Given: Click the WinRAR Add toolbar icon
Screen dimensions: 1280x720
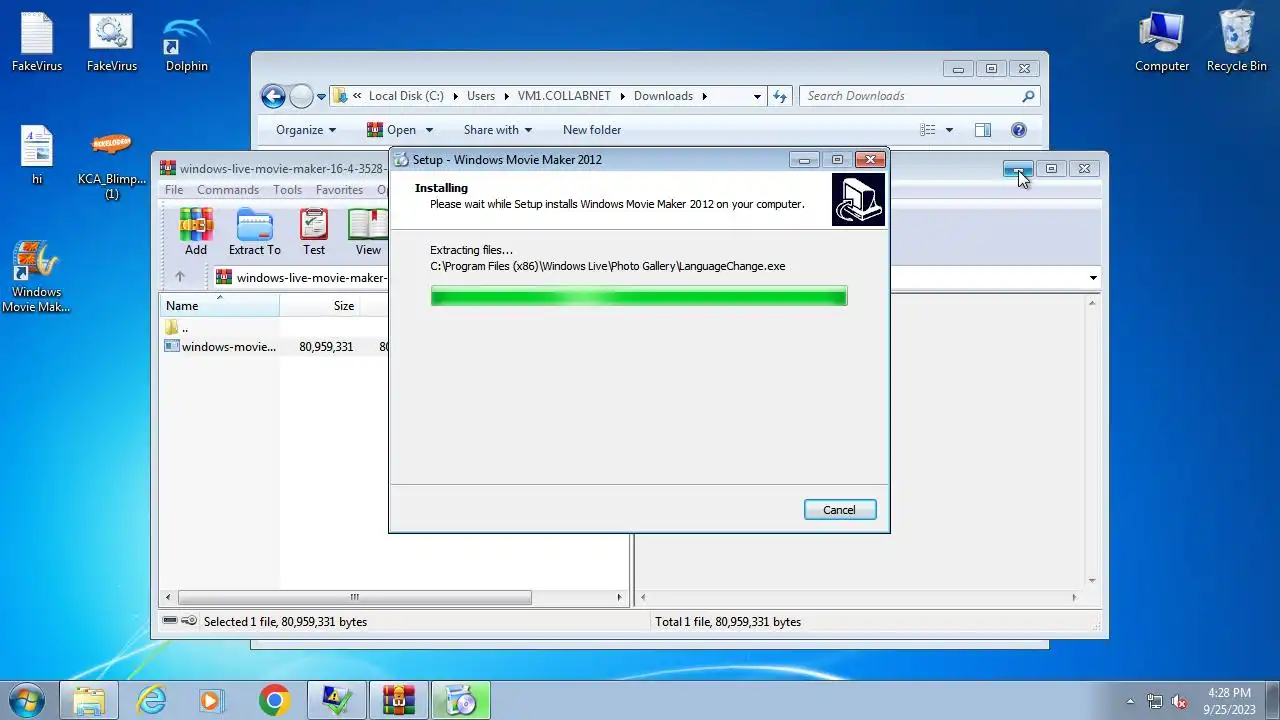Looking at the screenshot, I should [x=196, y=232].
